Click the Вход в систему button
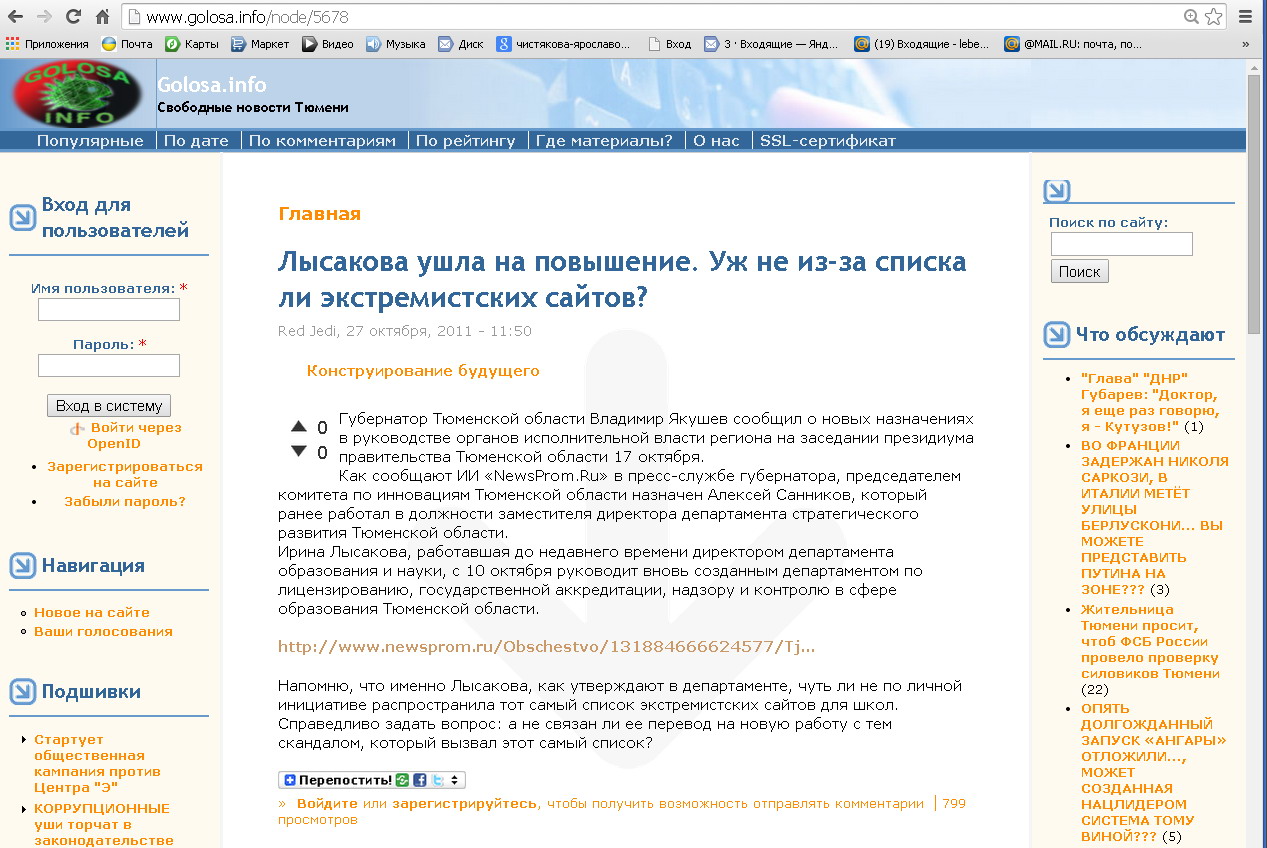 (x=109, y=406)
